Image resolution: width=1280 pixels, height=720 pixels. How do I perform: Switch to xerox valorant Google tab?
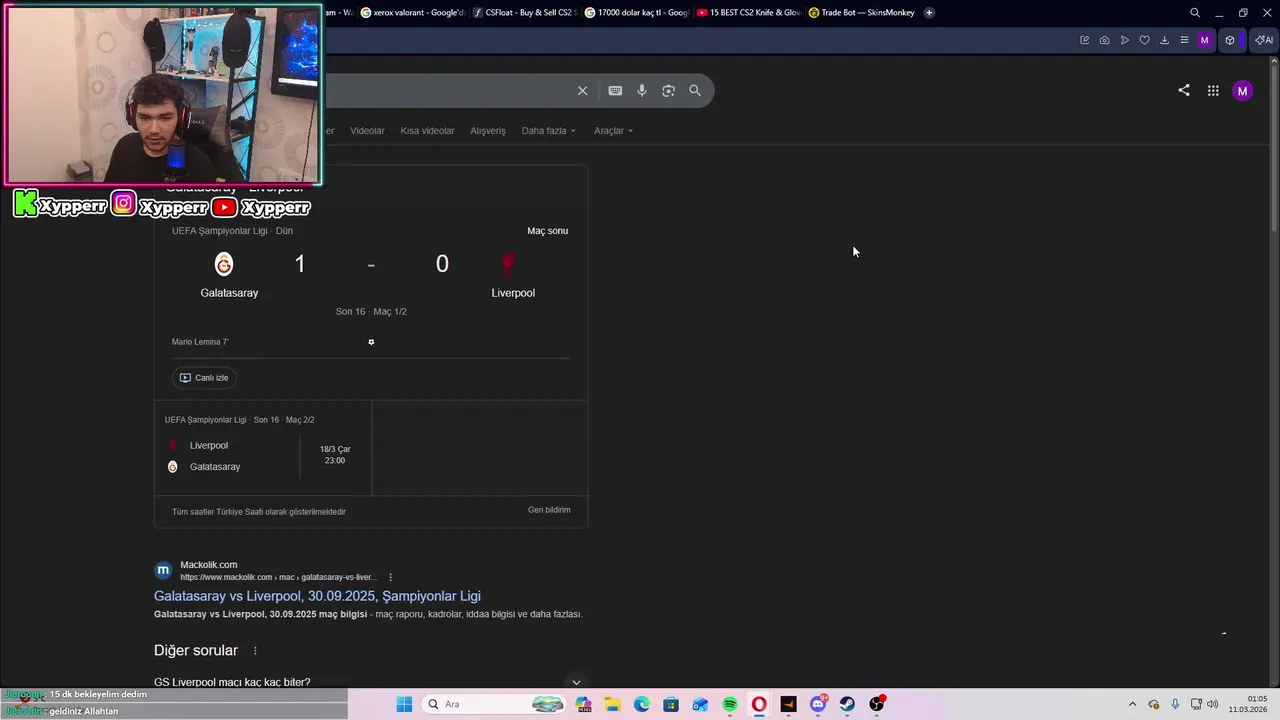(413, 13)
